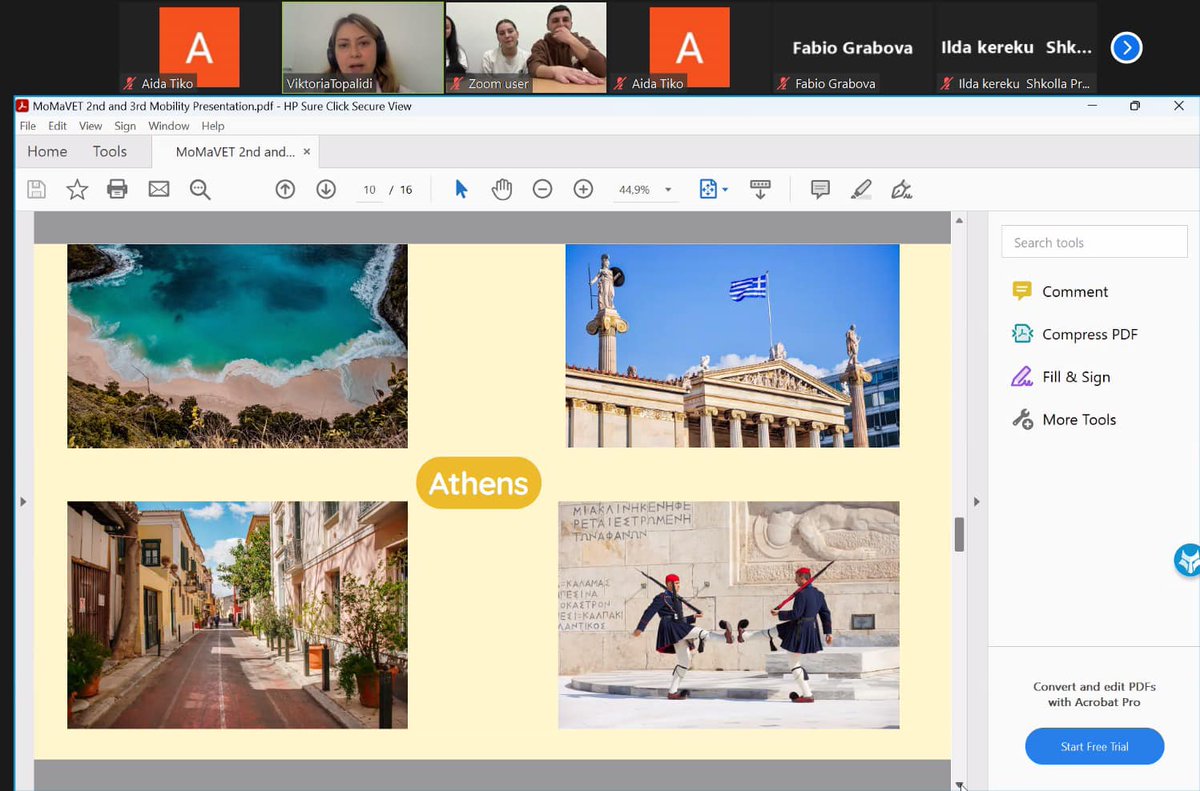Select the Zoom user video tile
This screenshot has width=1200, height=791.
[x=526, y=47]
